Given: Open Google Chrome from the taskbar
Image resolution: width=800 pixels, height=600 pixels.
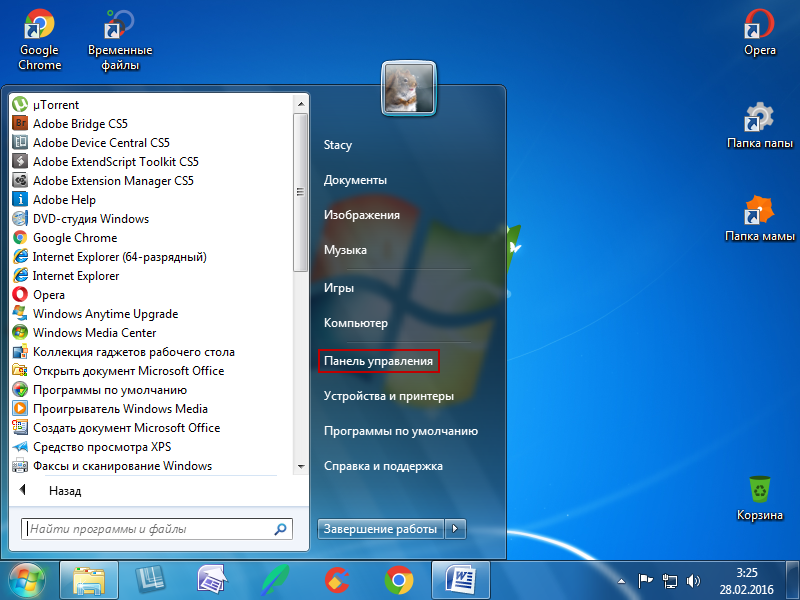Looking at the screenshot, I should tap(399, 581).
